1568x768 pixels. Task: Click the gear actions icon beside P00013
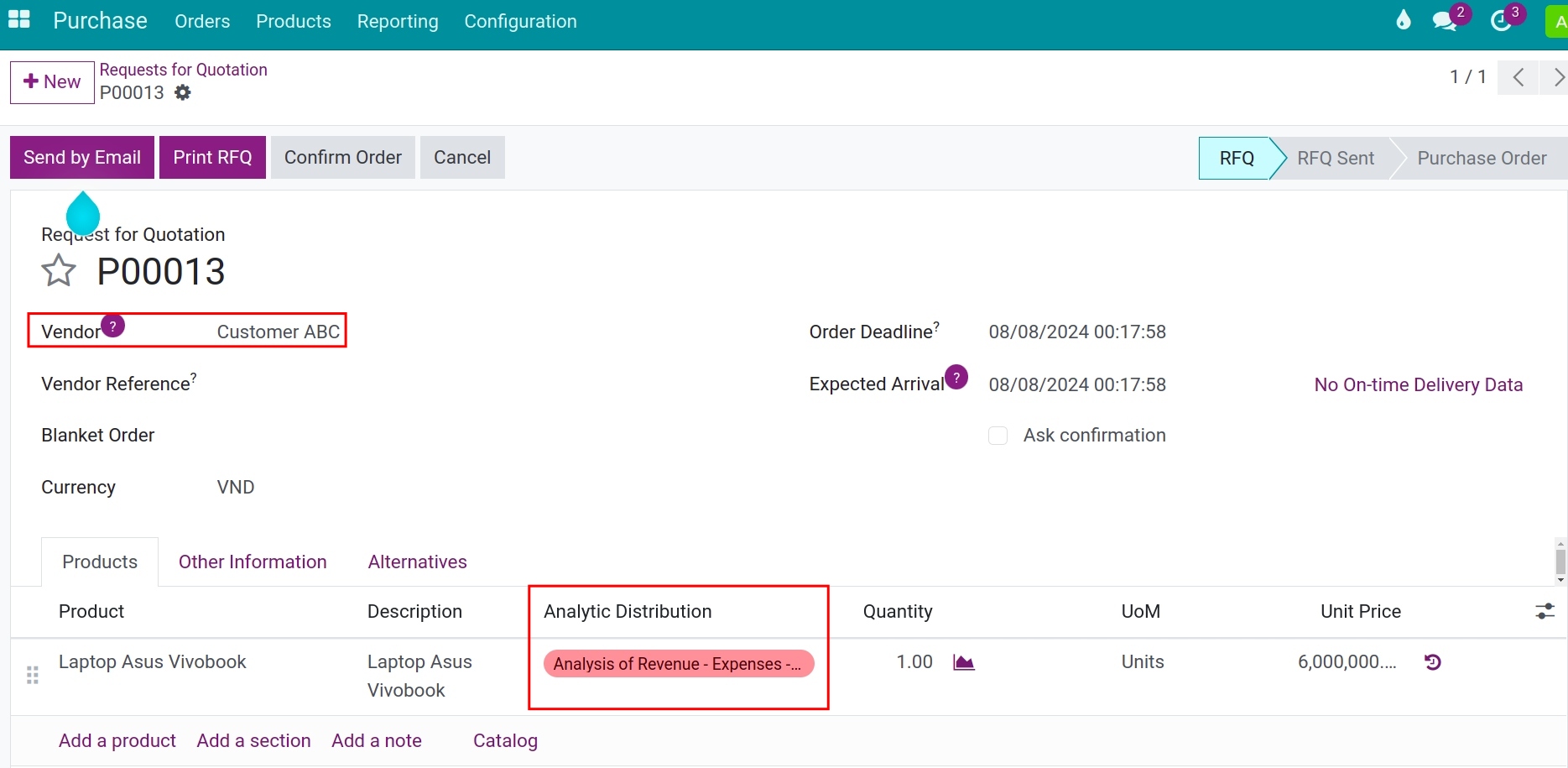183,92
